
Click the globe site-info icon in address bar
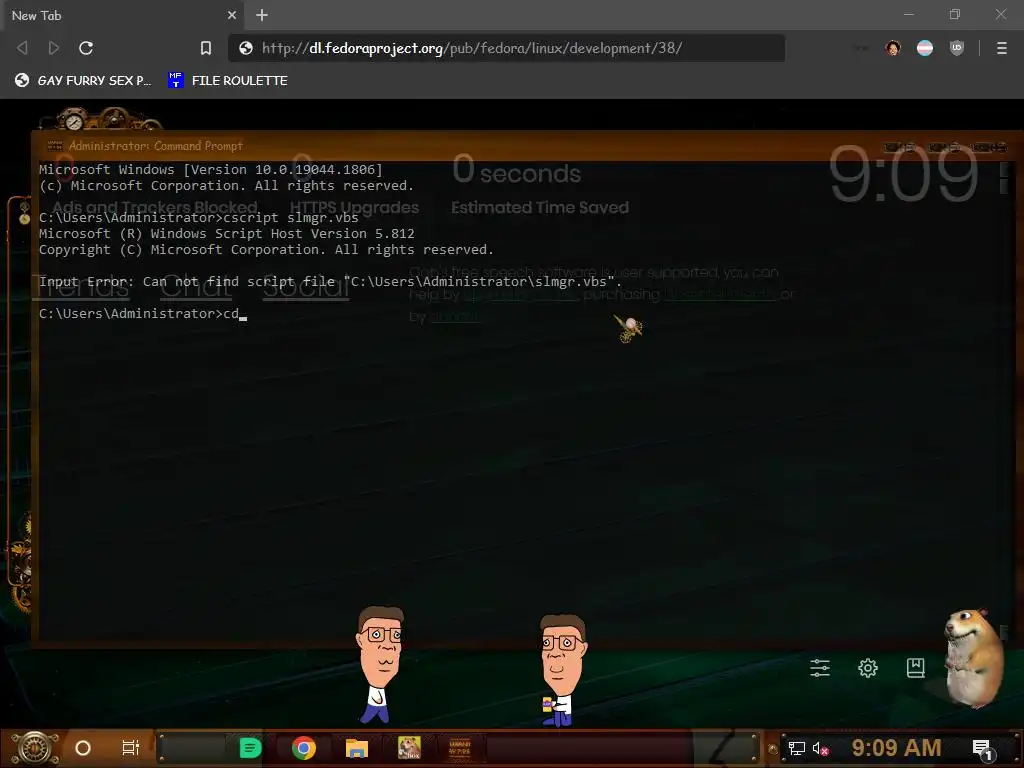pyautogui.click(x=246, y=48)
